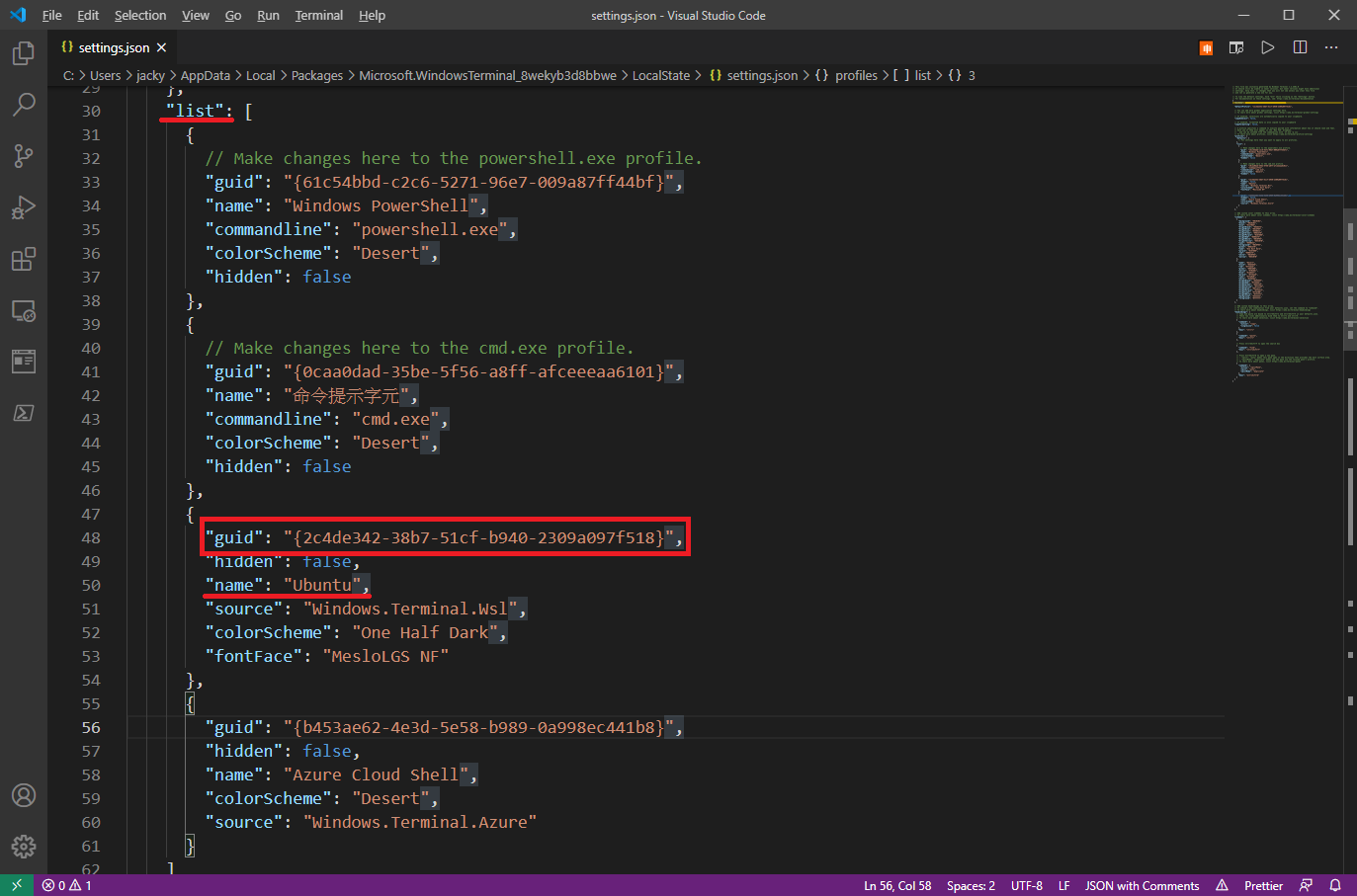
Task: Open problems count in status bar
Action: [x=67, y=885]
